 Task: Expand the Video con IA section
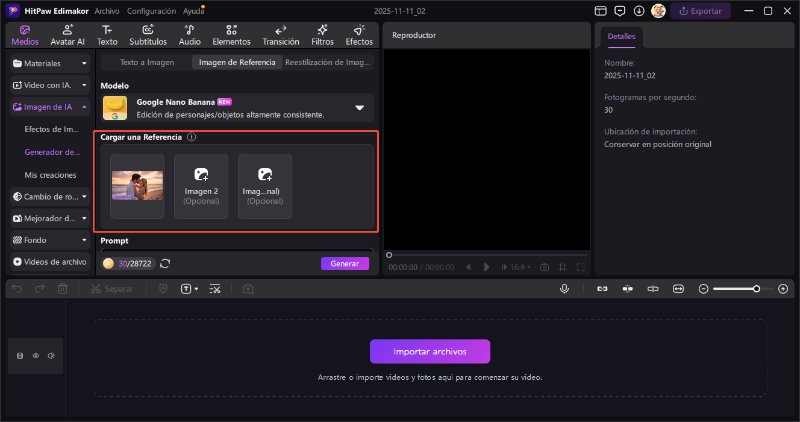(50, 85)
